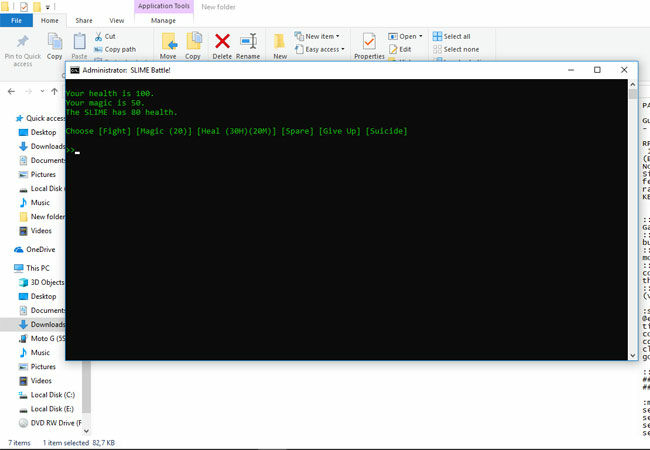Image resolution: width=650 pixels, height=450 pixels.
Task: Click the Edit button in ribbon
Action: (x=400, y=49)
